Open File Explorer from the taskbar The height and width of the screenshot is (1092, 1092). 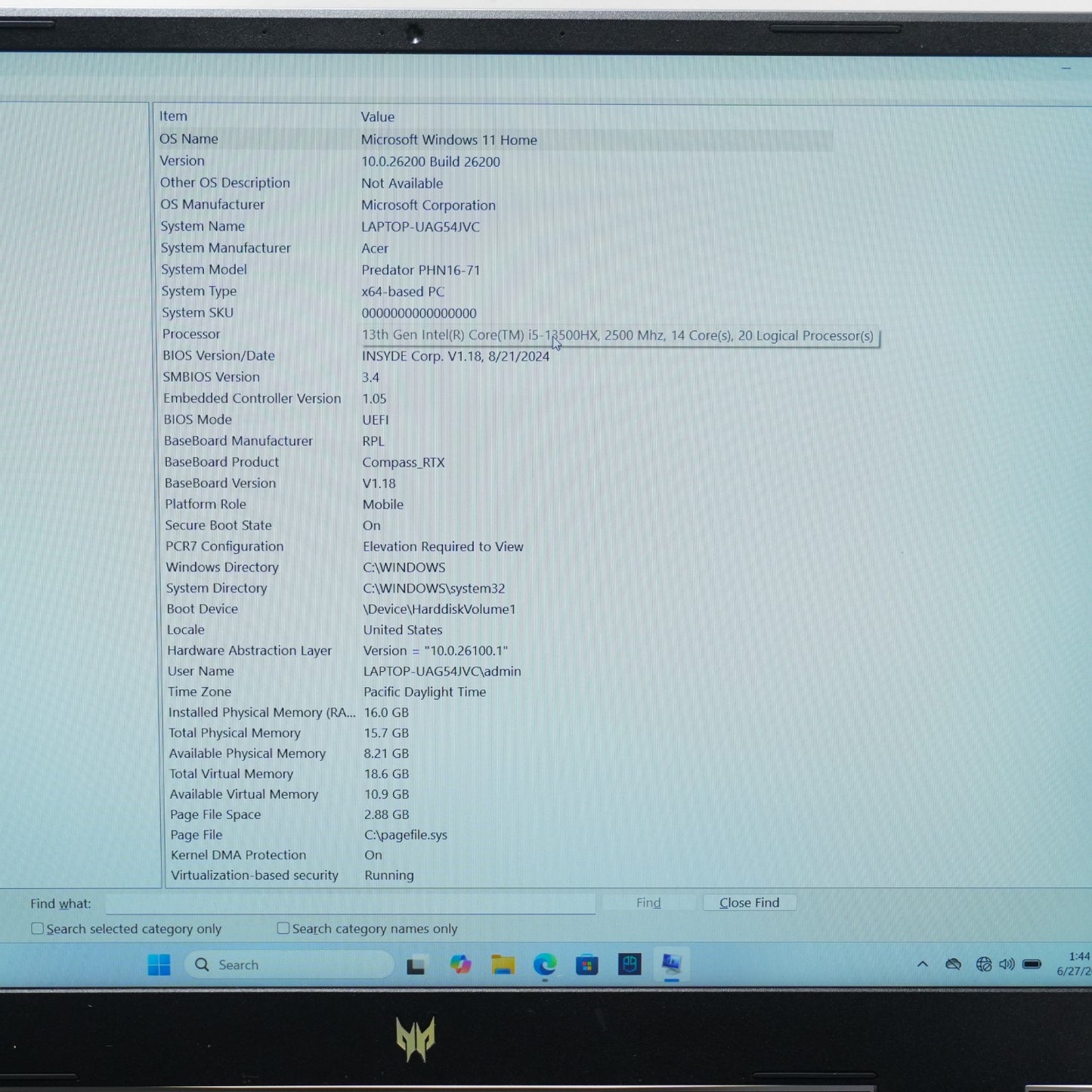[503, 964]
